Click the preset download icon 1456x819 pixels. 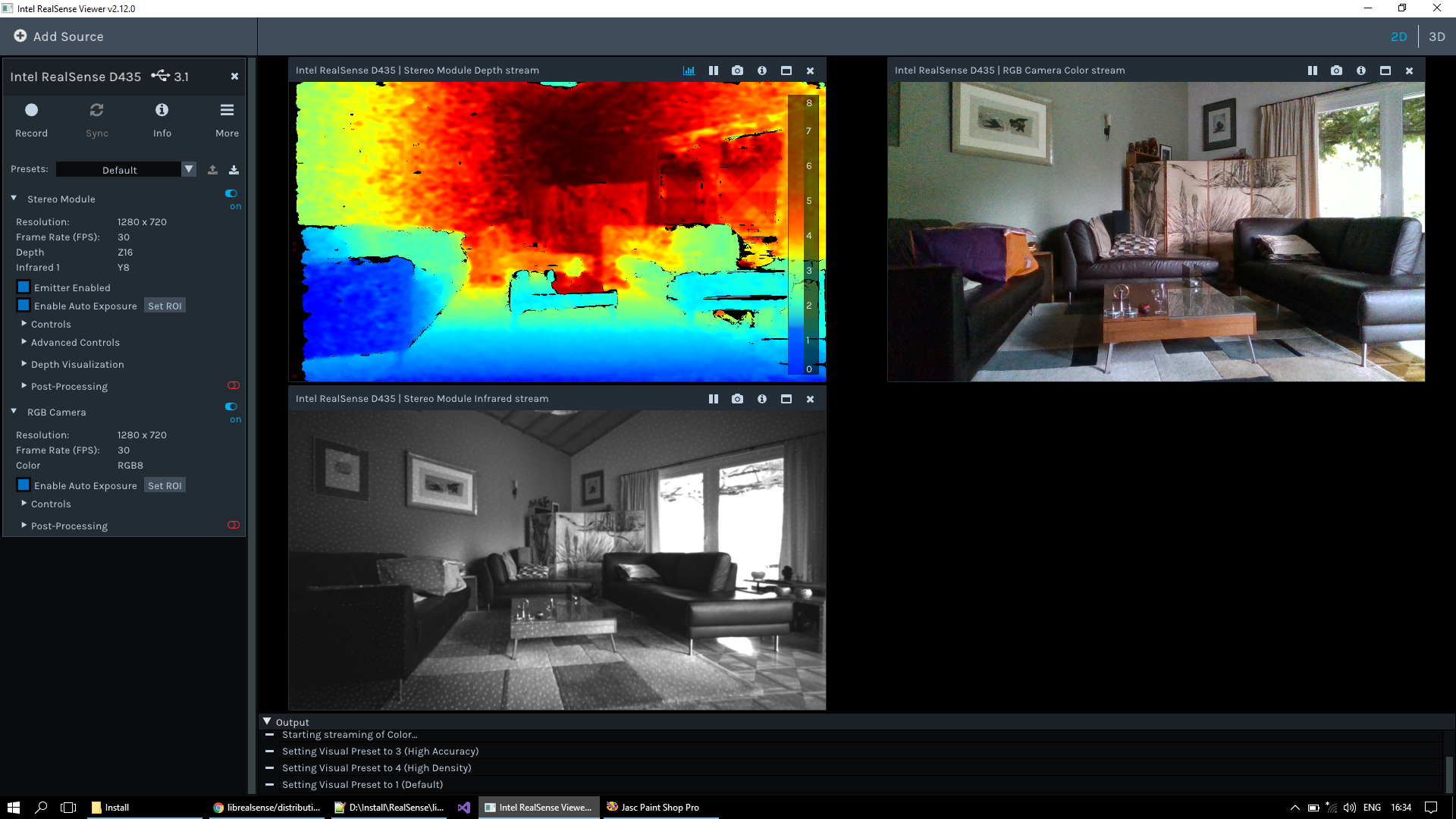[234, 170]
